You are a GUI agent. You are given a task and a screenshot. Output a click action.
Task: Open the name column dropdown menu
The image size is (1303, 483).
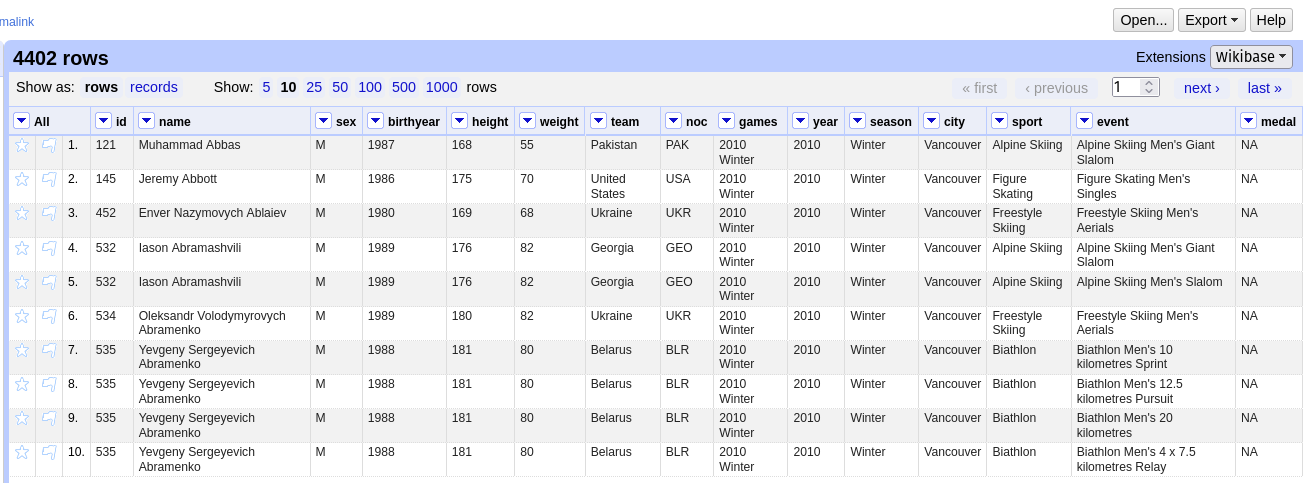pos(146,121)
